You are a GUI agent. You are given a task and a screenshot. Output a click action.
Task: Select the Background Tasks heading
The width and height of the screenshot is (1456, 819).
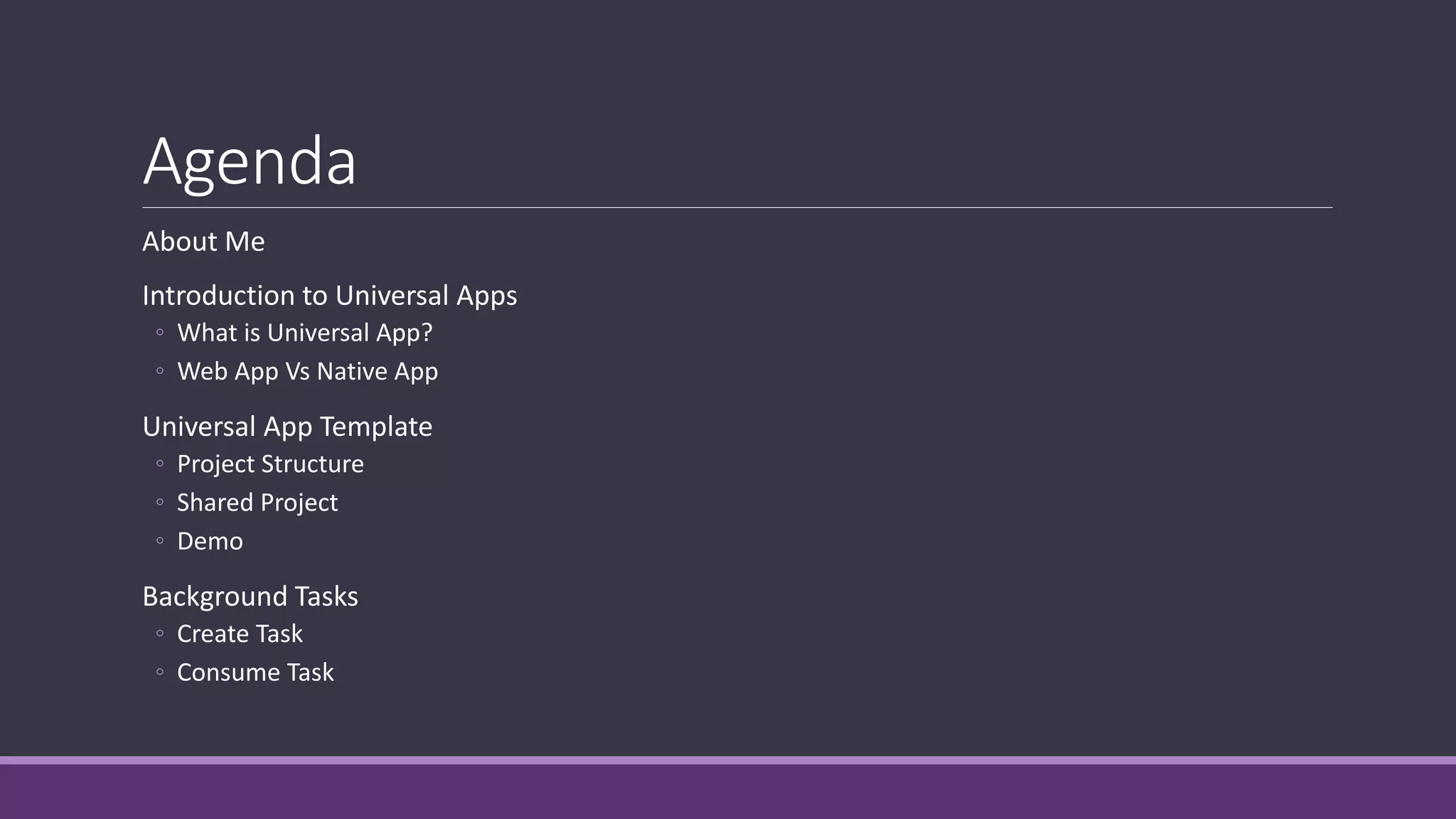[250, 596]
